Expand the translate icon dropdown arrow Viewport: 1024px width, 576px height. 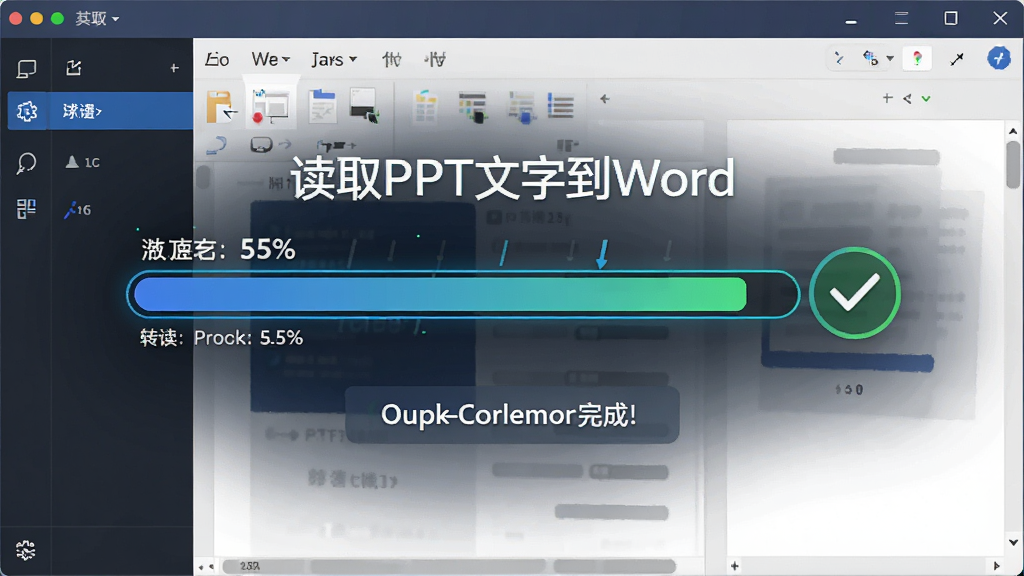tap(889, 59)
